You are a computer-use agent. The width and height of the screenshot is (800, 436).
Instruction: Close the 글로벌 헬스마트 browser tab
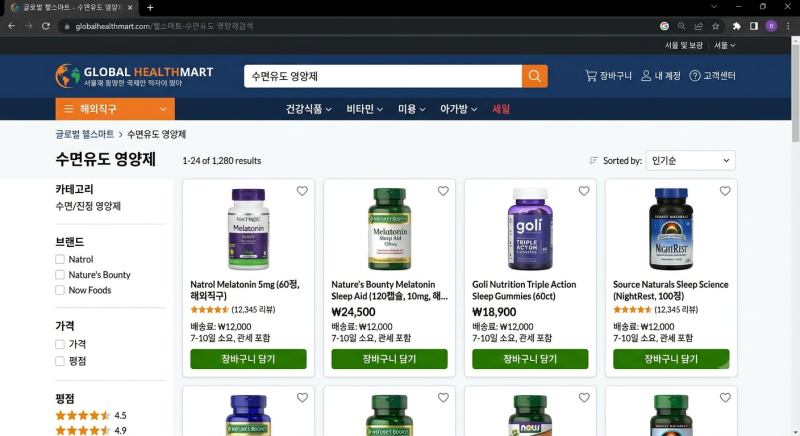(130, 8)
